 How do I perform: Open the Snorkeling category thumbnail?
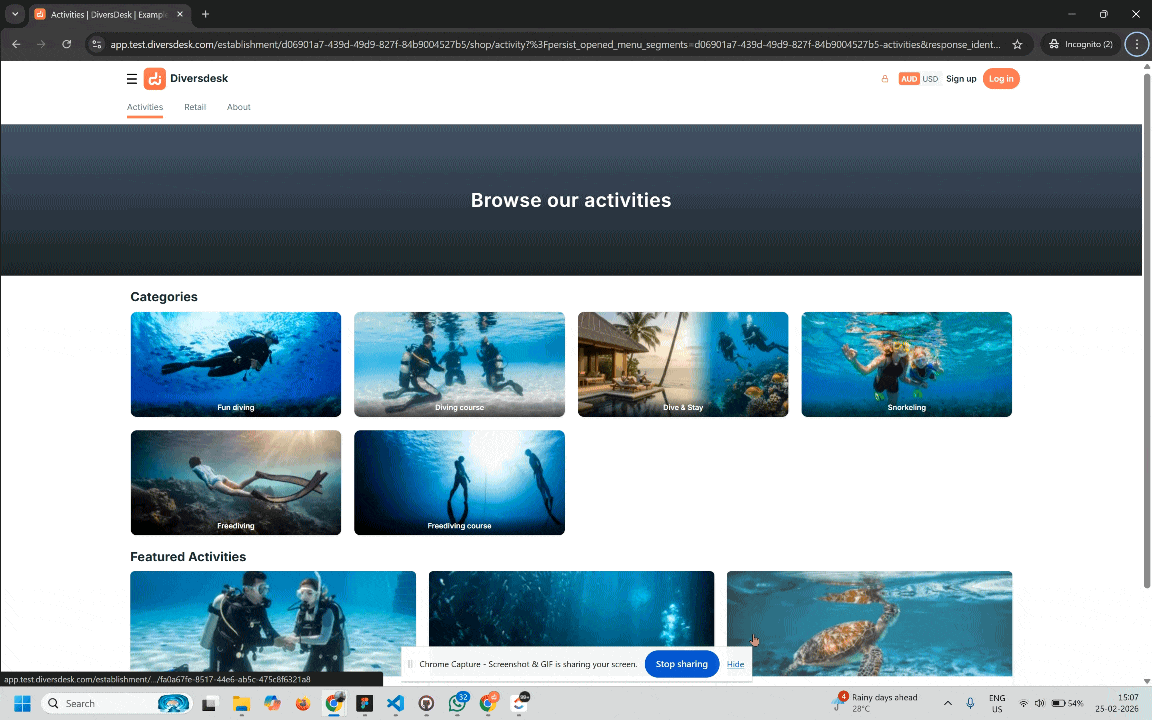point(906,364)
